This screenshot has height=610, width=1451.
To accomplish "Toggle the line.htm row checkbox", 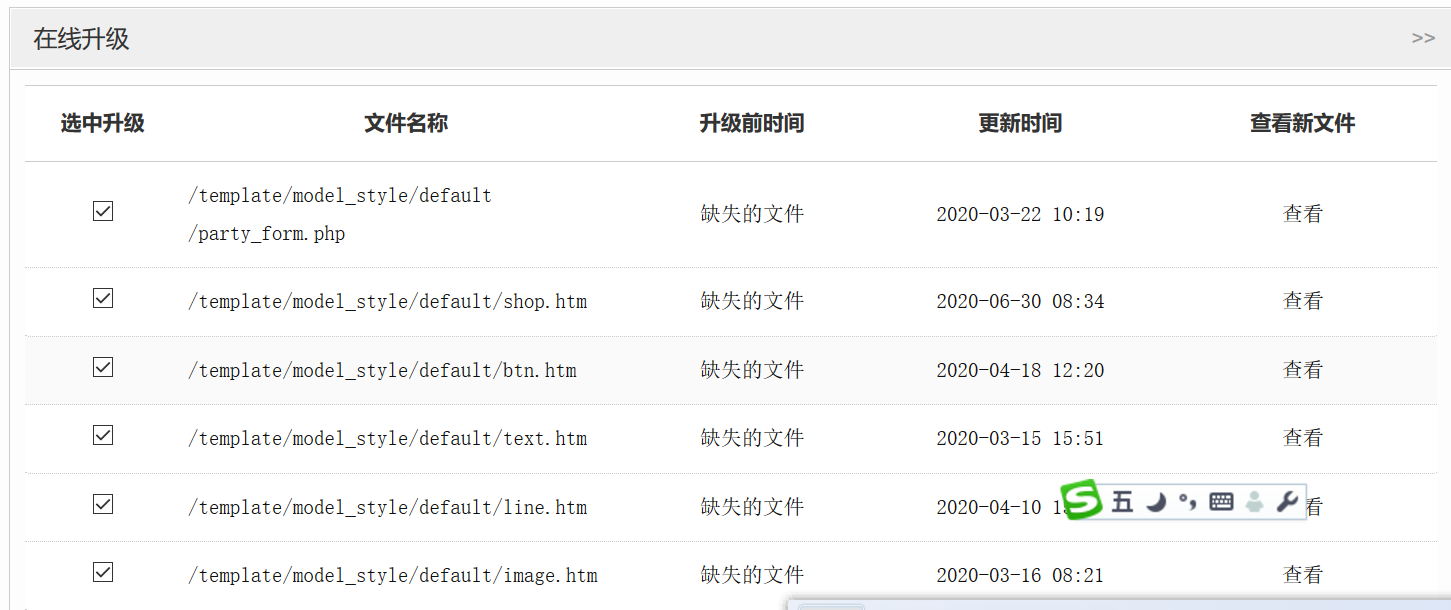I will click(x=103, y=505).
